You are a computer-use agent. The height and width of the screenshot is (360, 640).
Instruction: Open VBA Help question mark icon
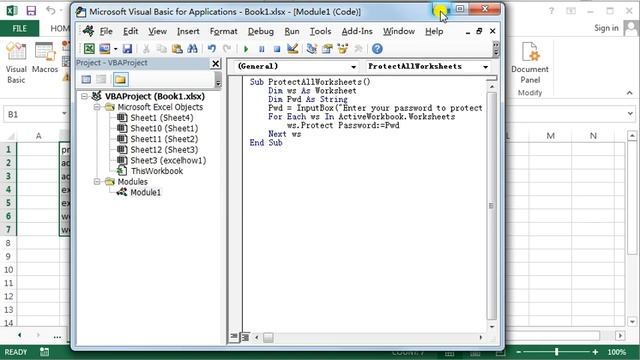coord(377,49)
